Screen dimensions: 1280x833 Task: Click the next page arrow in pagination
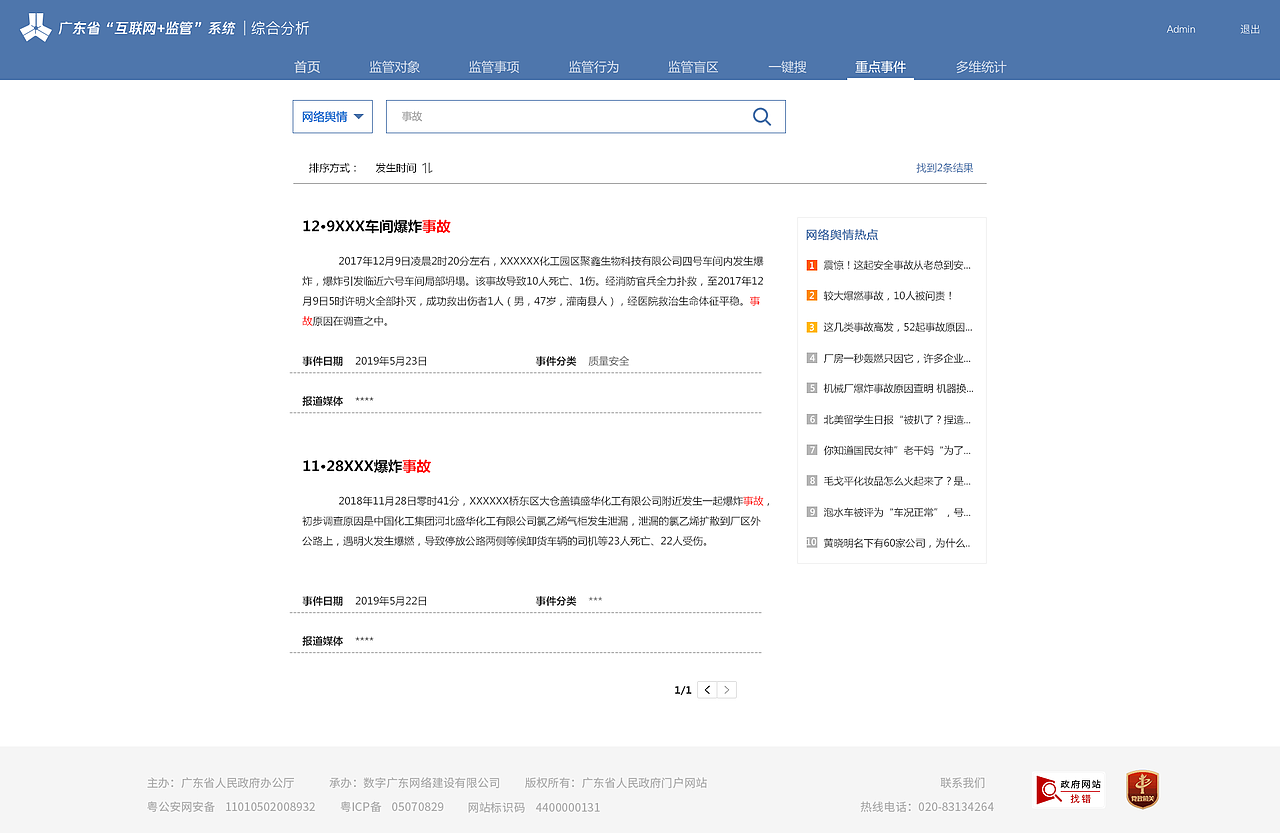pos(727,689)
